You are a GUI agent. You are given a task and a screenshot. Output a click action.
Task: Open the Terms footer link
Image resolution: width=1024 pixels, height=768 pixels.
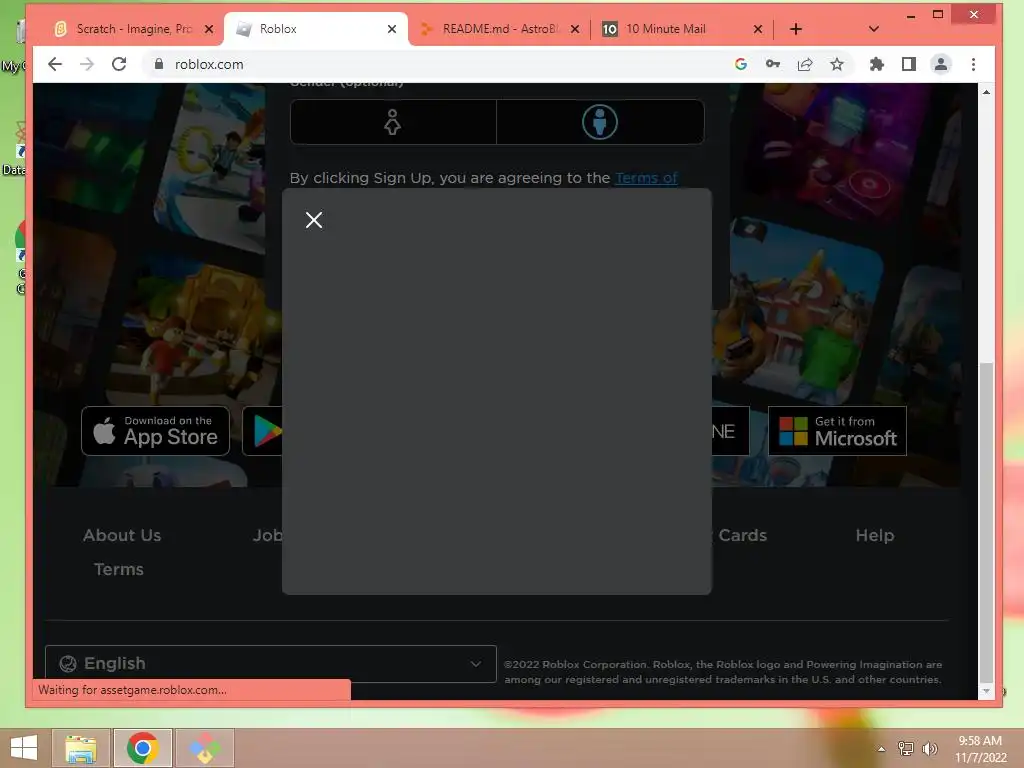119,569
